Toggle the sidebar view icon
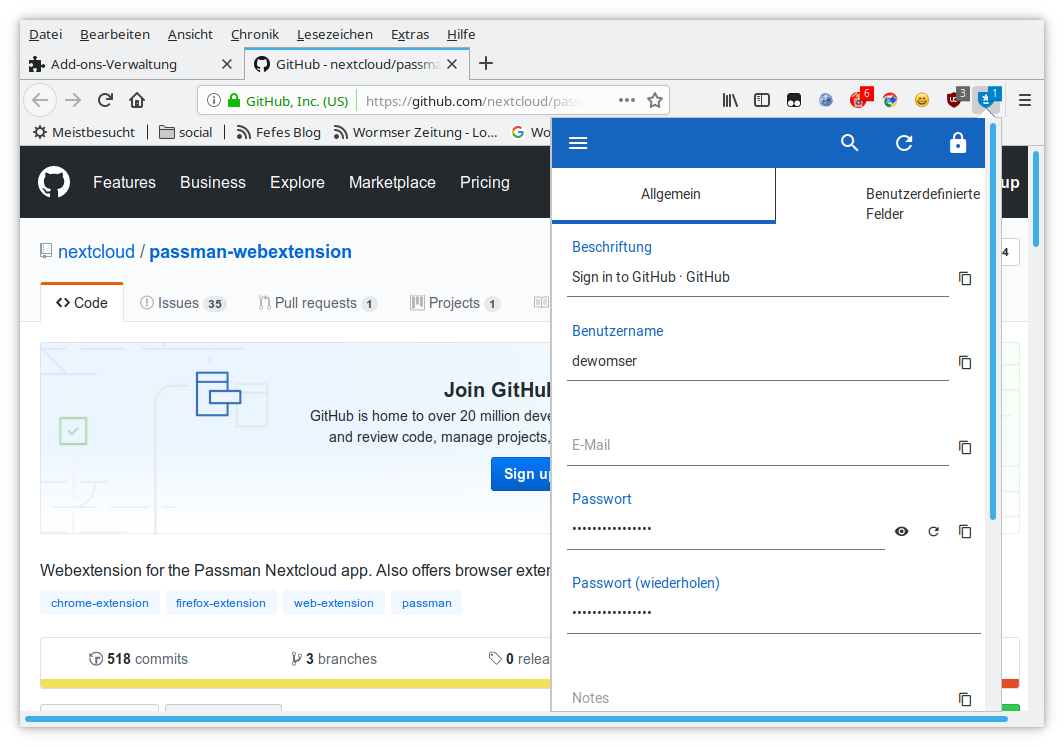Screen dimensions: 1064x747 pos(762,100)
